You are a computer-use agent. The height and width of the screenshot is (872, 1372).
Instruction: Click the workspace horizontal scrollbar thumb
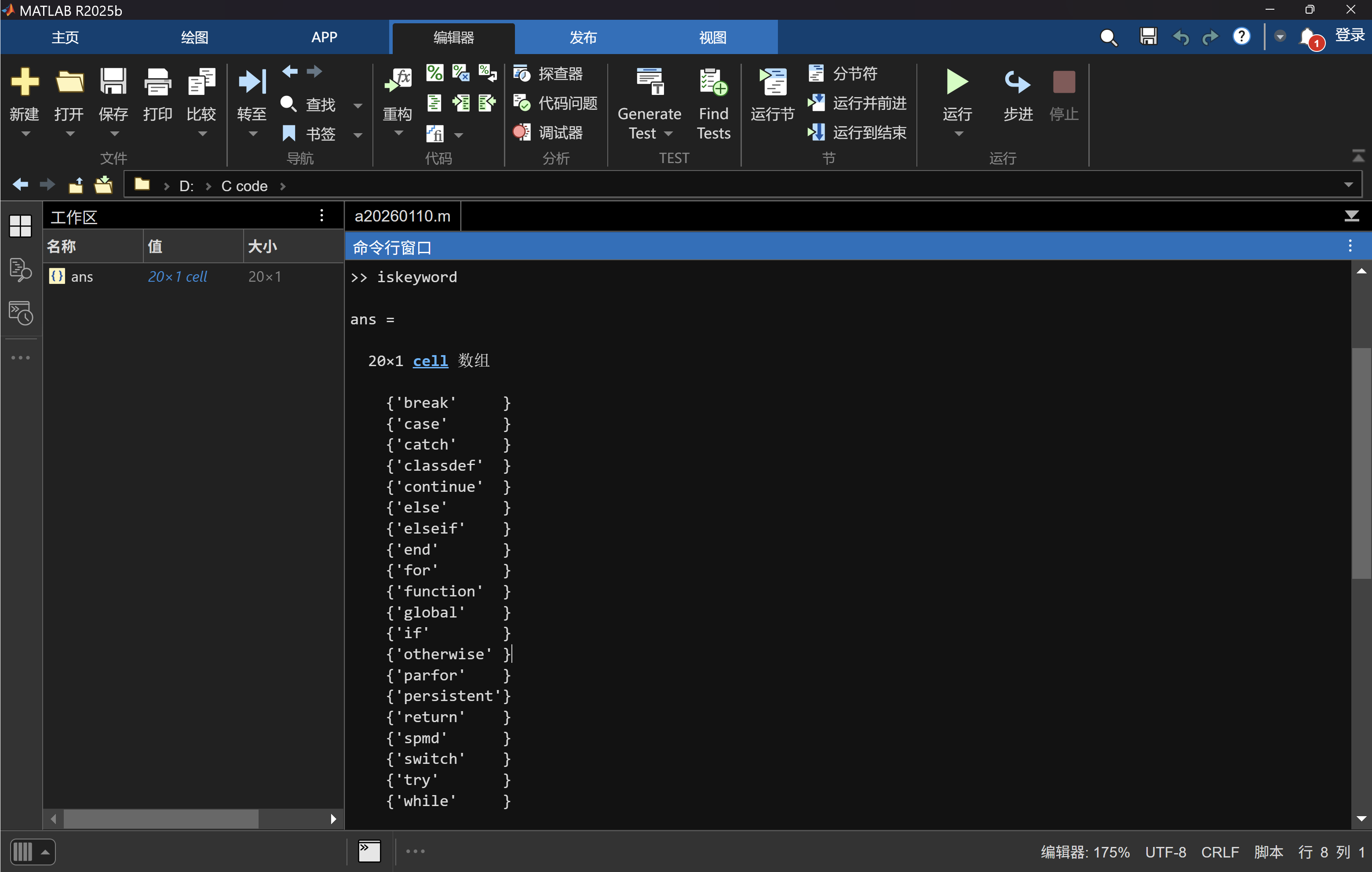pos(161,819)
